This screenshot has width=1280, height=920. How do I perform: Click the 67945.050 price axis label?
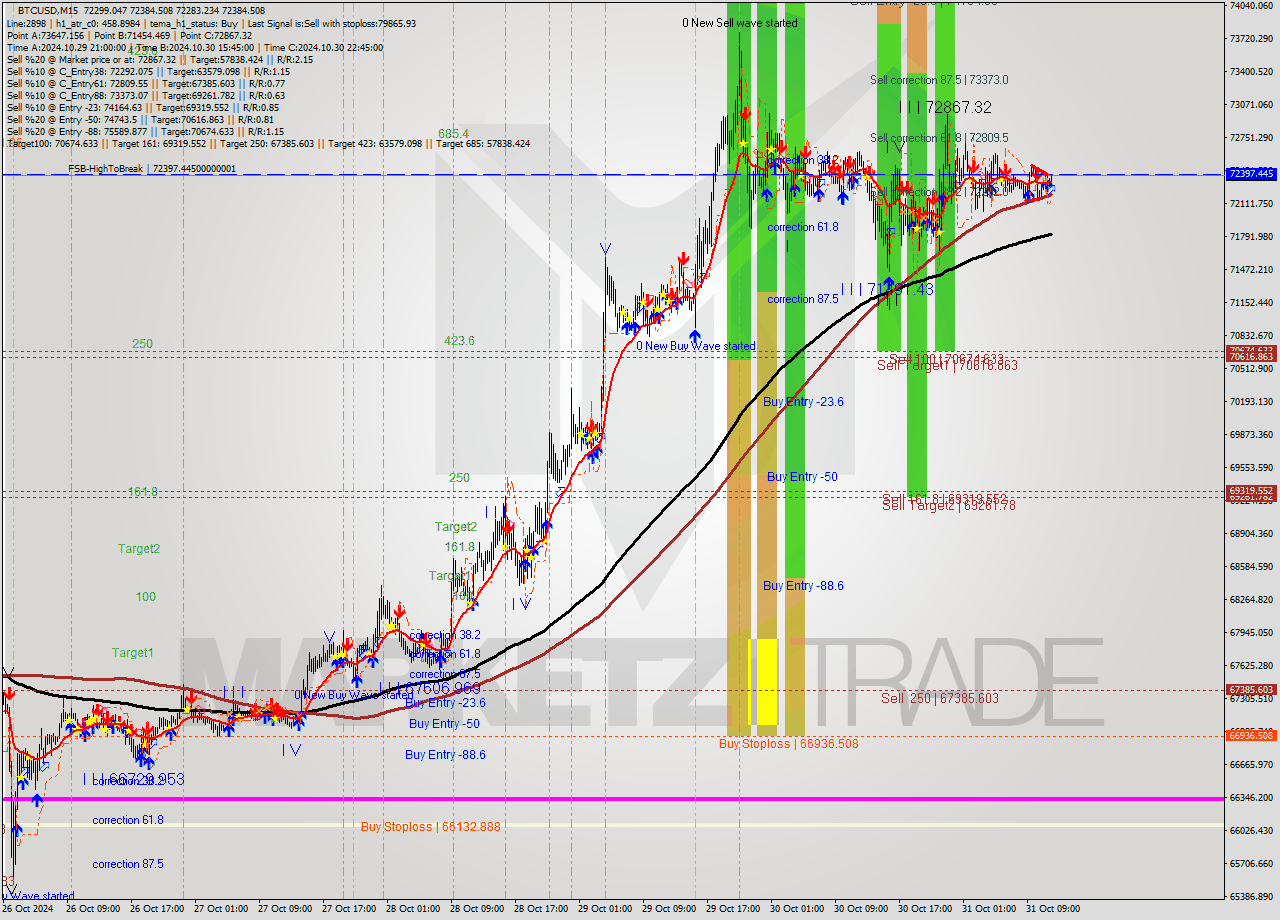(1251, 632)
